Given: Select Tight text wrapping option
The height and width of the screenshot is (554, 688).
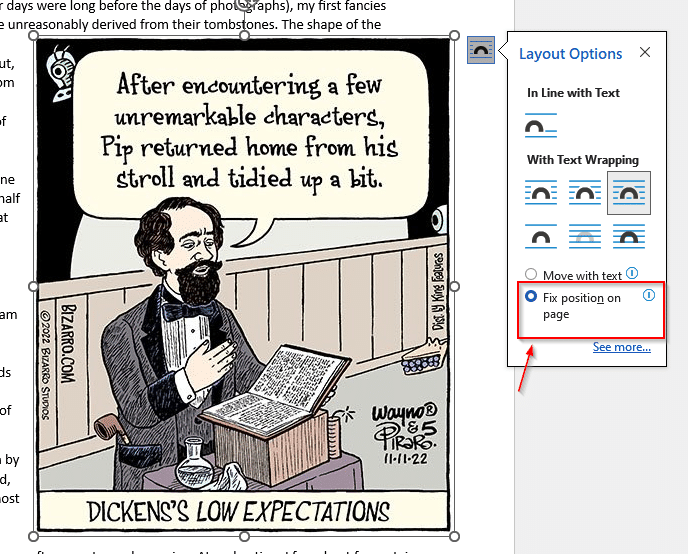Looking at the screenshot, I should (x=584, y=193).
